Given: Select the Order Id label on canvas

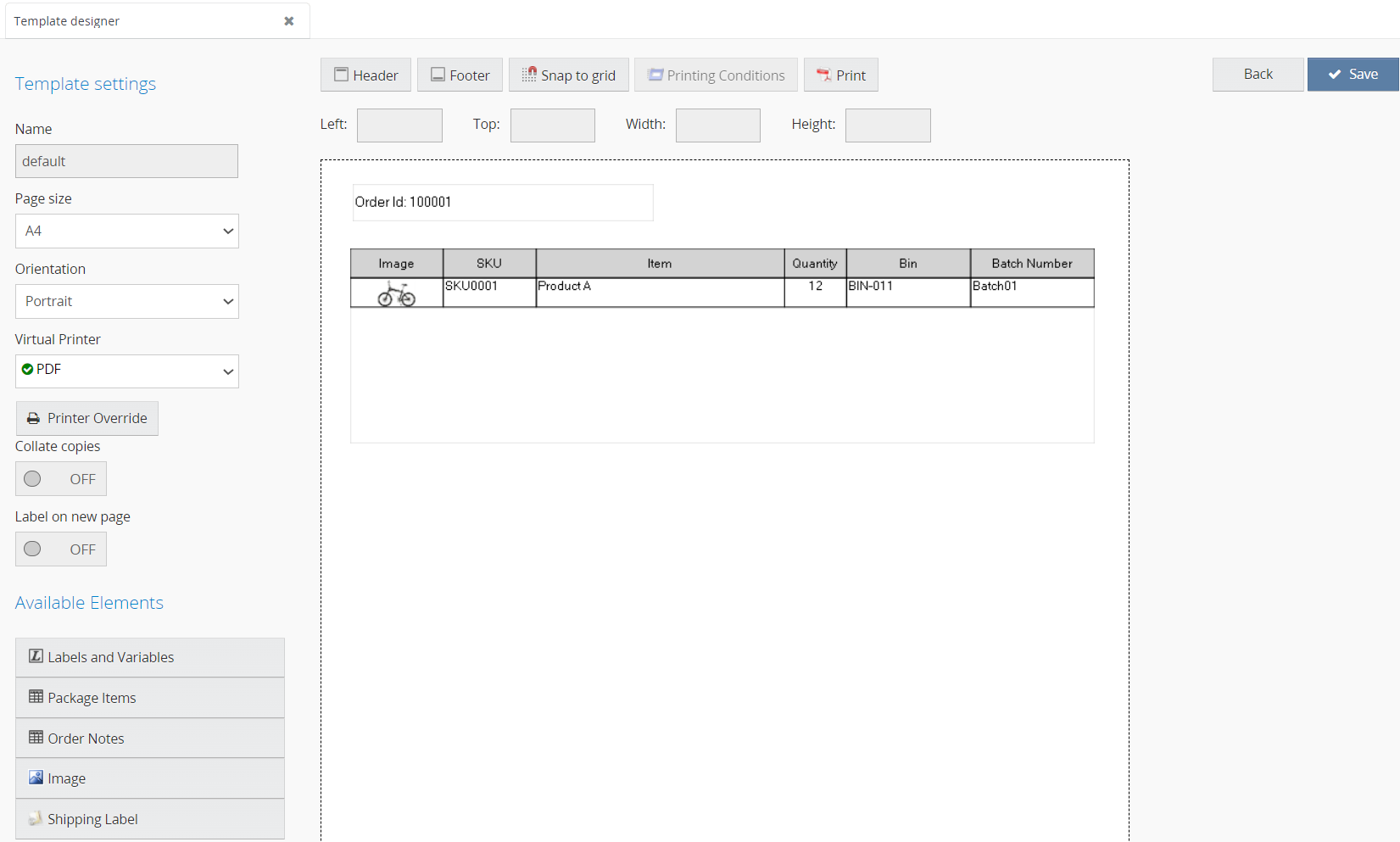Looking at the screenshot, I should [x=502, y=203].
